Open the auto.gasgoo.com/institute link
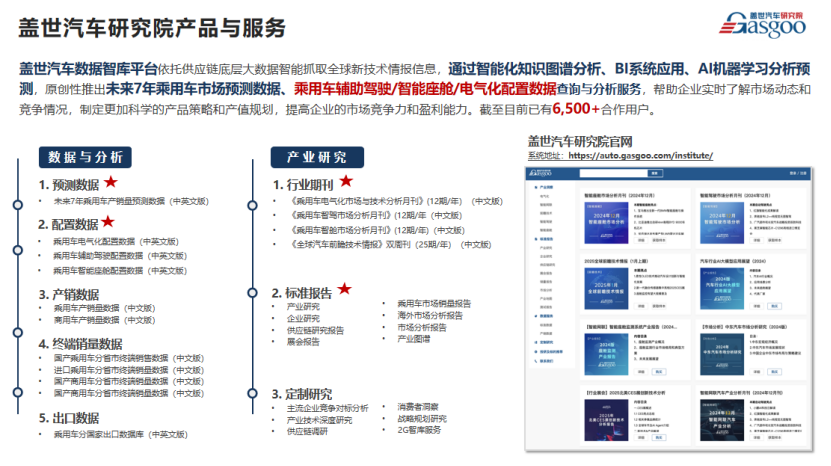Viewport: 831px width, 466px height. pyautogui.click(x=640, y=155)
